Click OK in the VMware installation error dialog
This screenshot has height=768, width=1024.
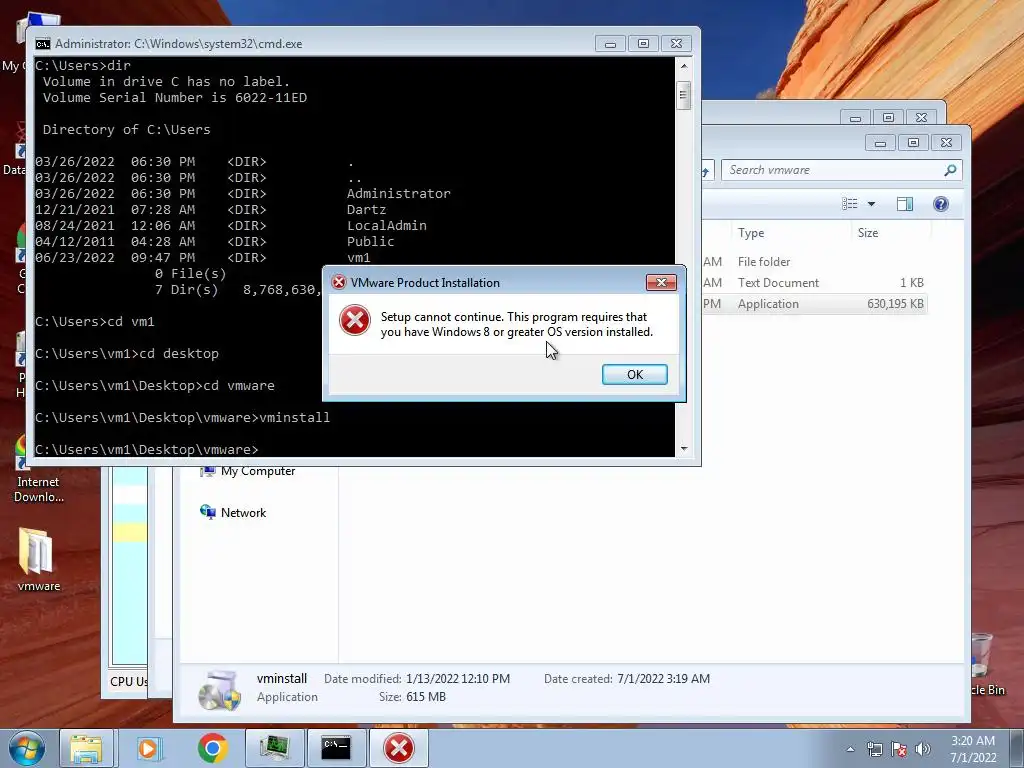point(634,374)
